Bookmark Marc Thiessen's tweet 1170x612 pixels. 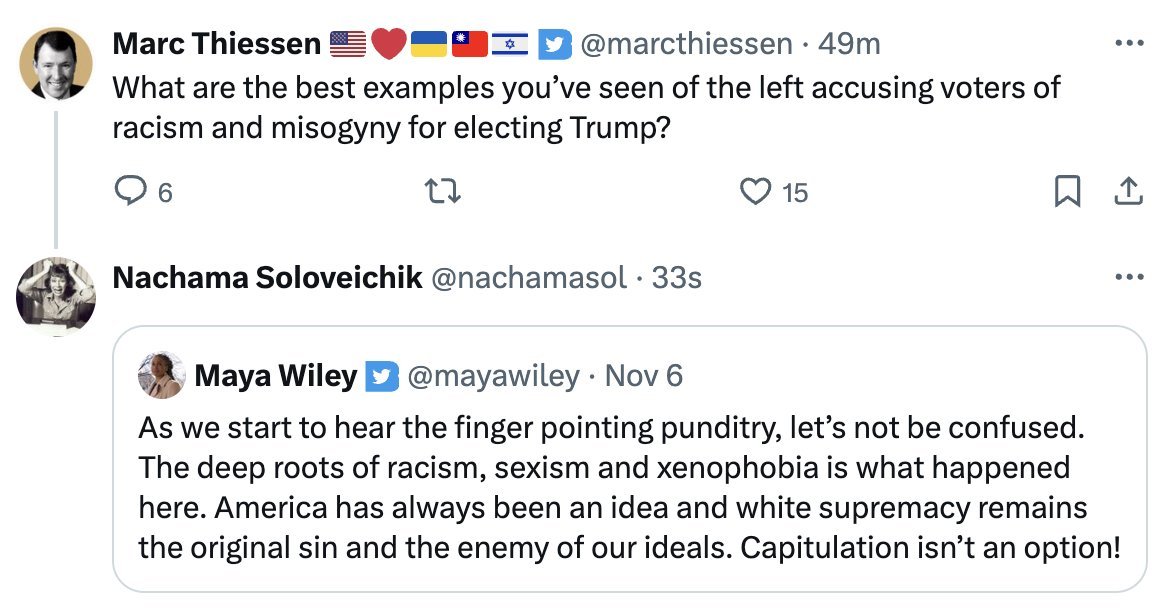pos(1067,191)
